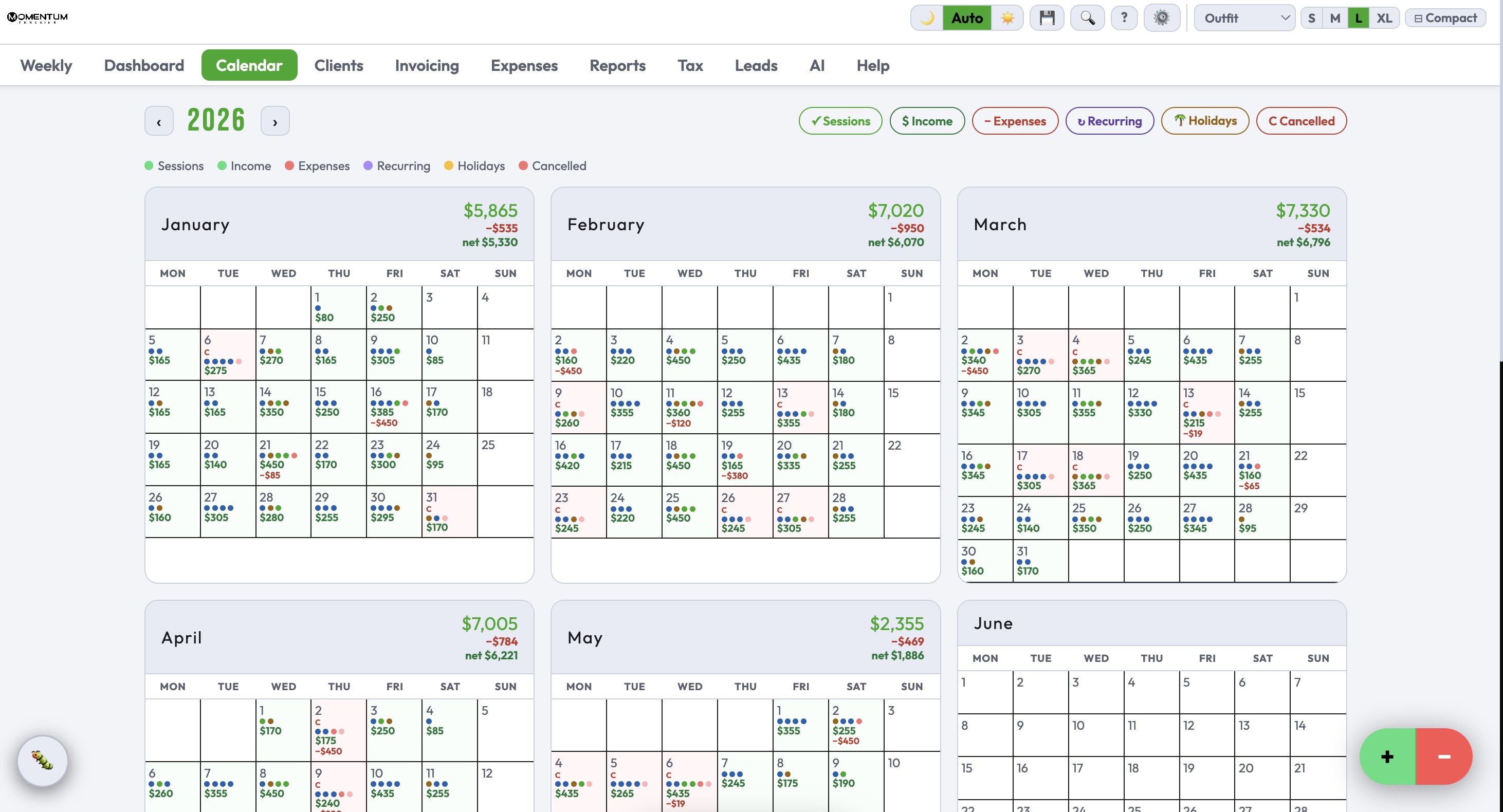Image resolution: width=1503 pixels, height=812 pixels.
Task: Toggle Holidays filter pill
Action: (x=1205, y=121)
